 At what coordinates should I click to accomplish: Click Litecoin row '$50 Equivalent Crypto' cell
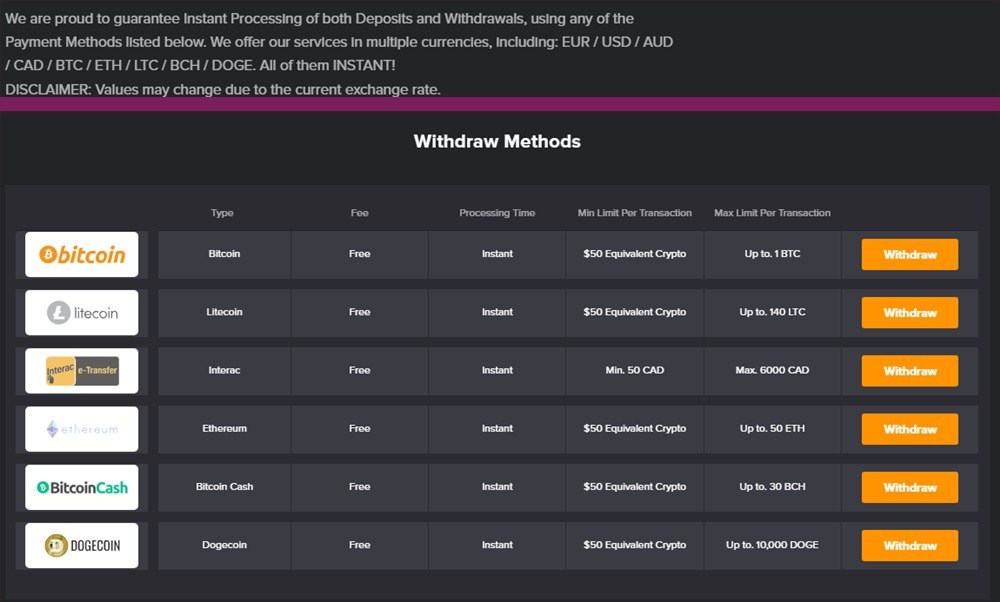pyautogui.click(x=635, y=312)
